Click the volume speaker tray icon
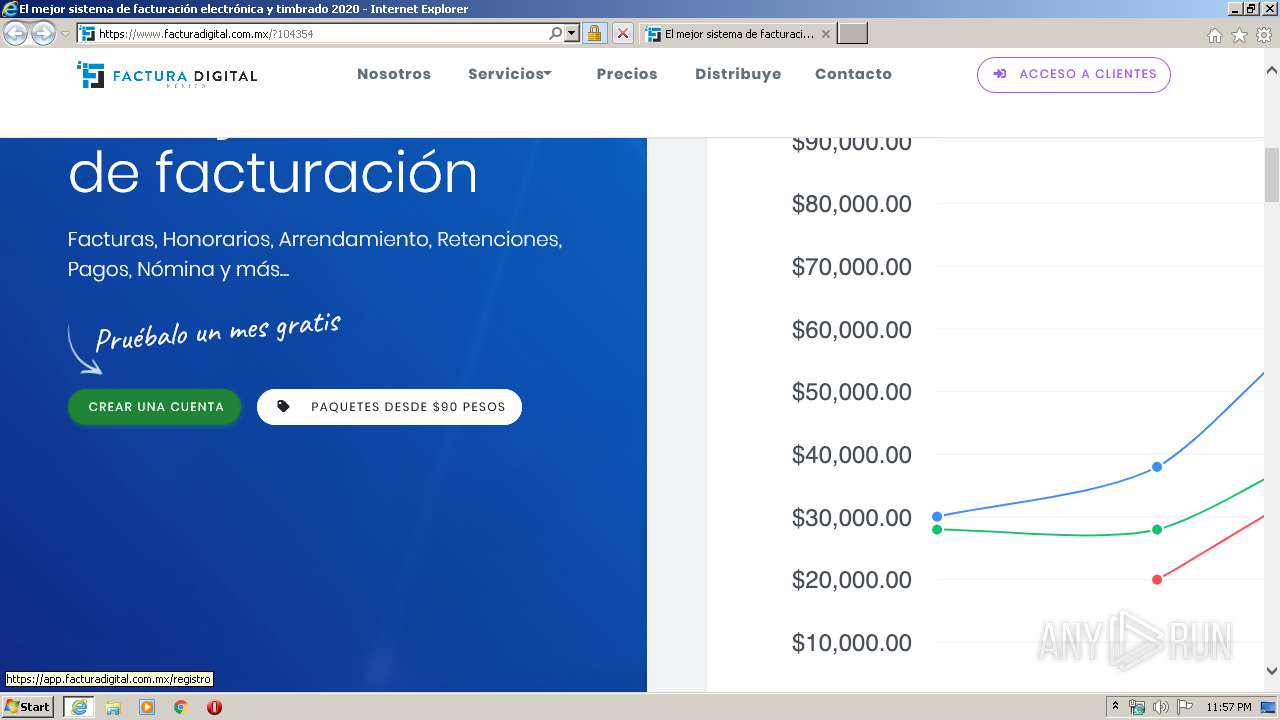Viewport: 1280px width, 720px height. click(1161, 707)
